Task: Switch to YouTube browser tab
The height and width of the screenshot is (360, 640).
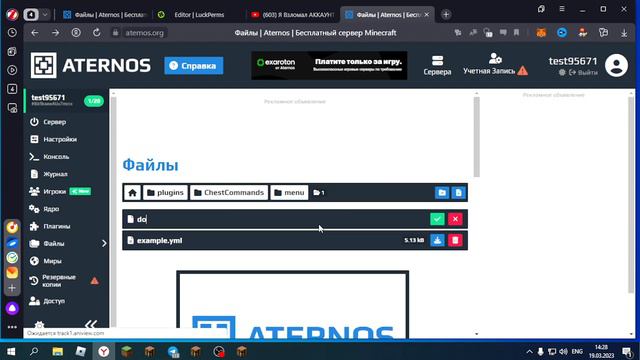Action: [x=293, y=15]
